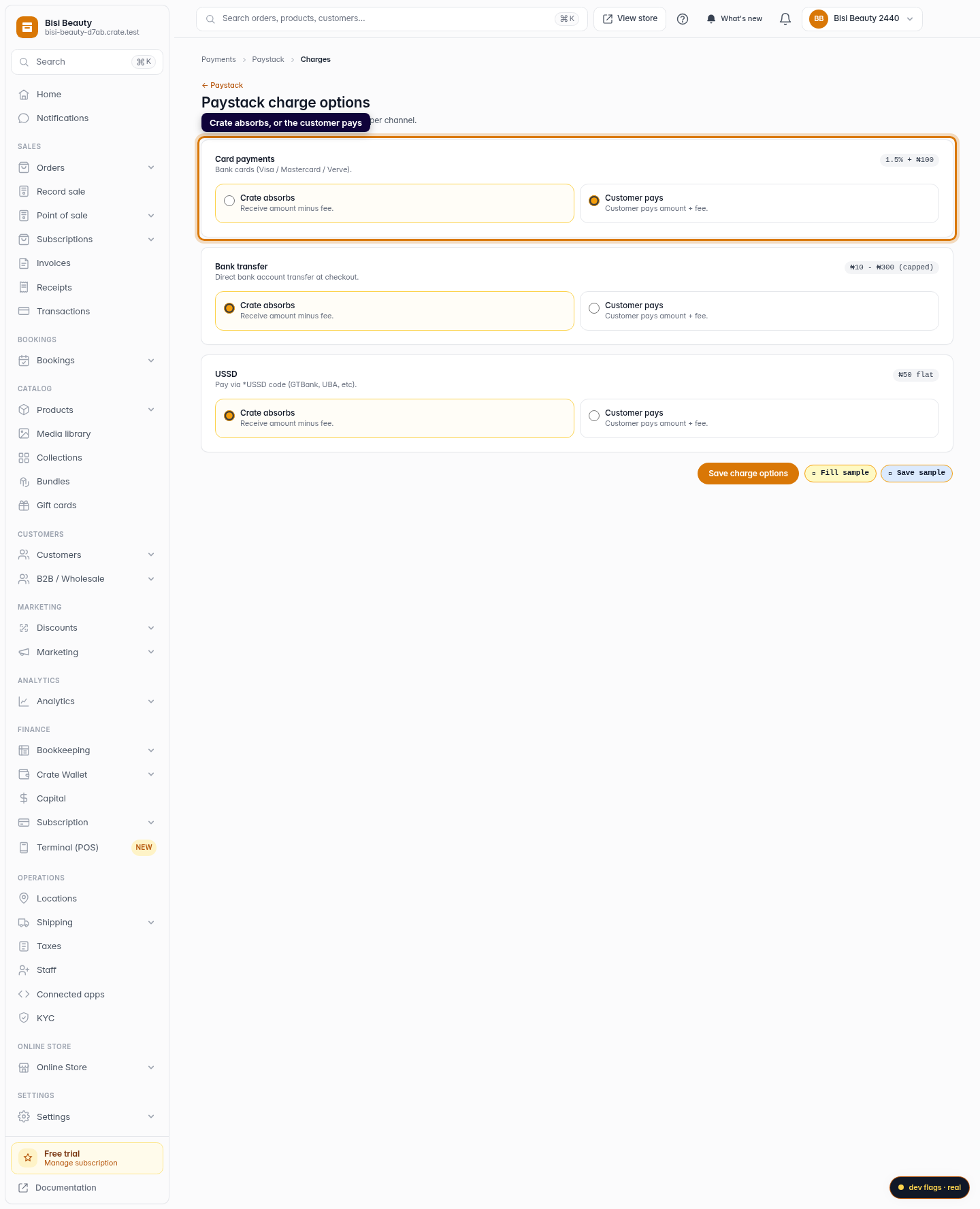This screenshot has height=1209, width=980.
Task: Click the Bisi Beauty store logo icon
Action: [x=27, y=27]
